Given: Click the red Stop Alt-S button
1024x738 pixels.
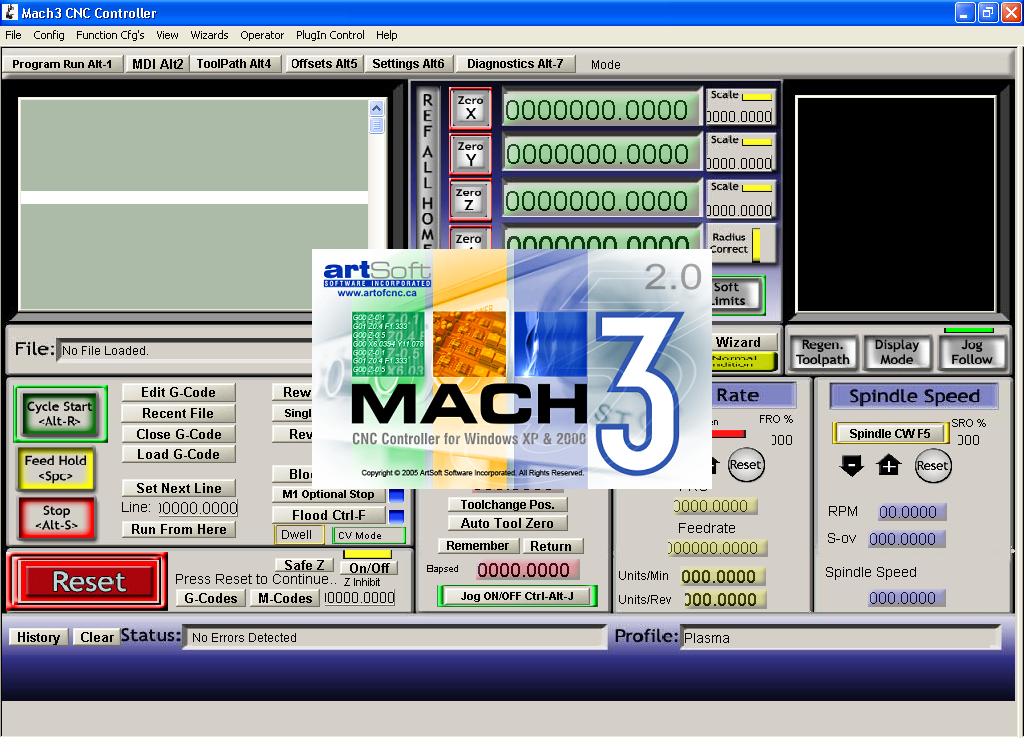Looking at the screenshot, I should tap(56, 517).
